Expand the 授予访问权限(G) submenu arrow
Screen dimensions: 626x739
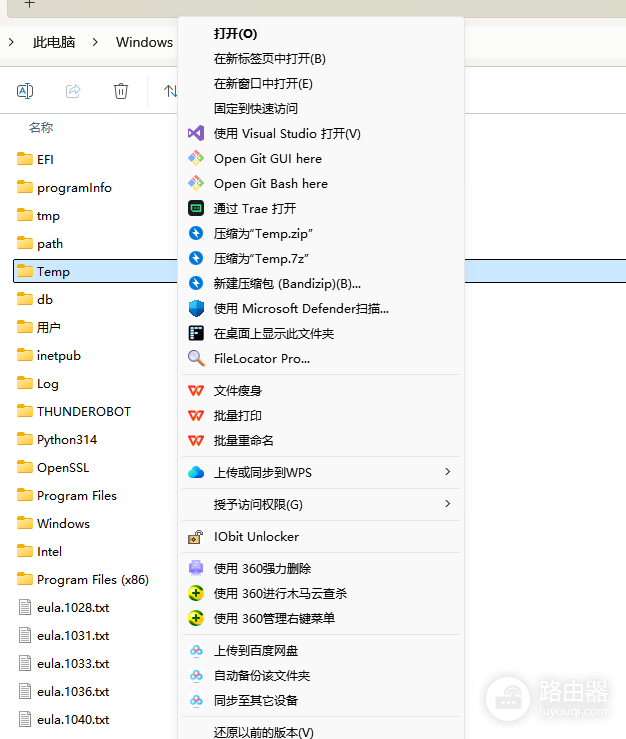447,504
